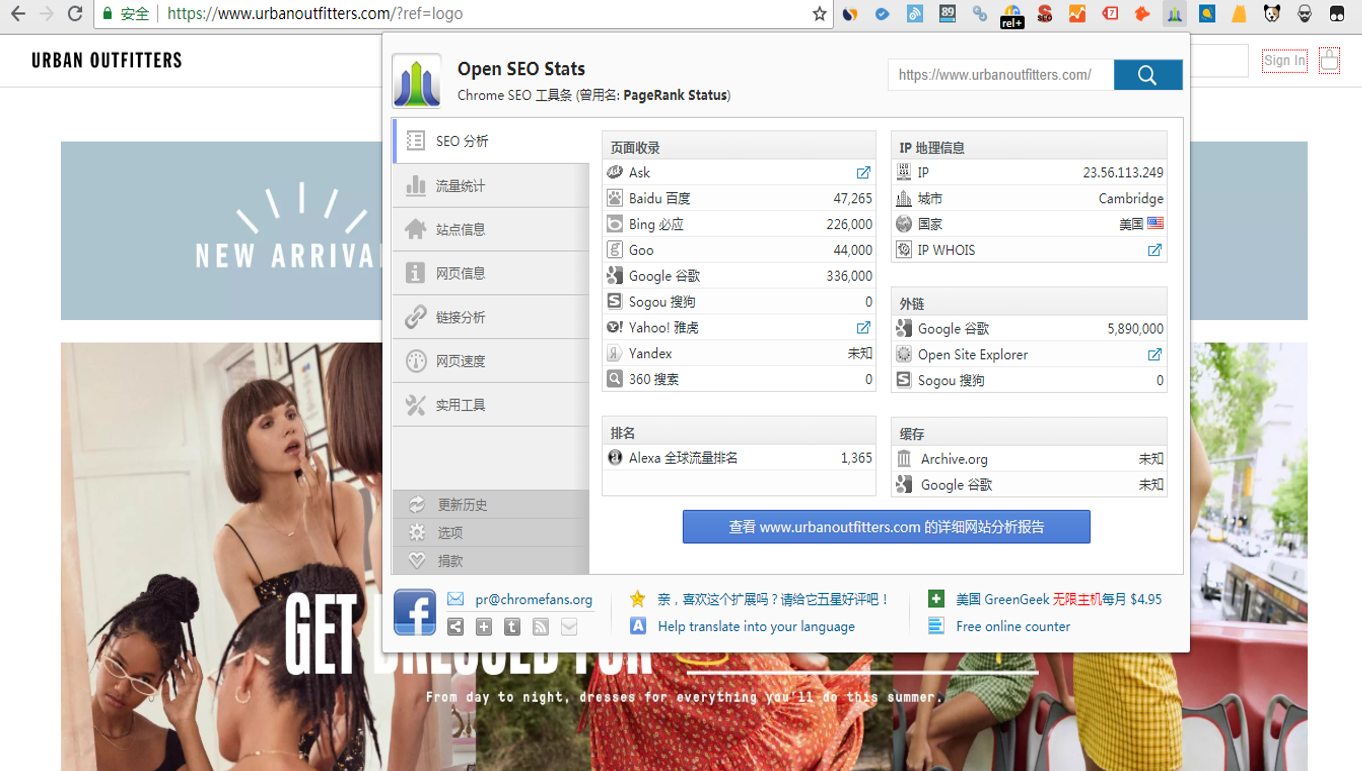The height and width of the screenshot is (771, 1362).
Task: Click the Open SEO Stats extension icon
Action: tap(1174, 14)
